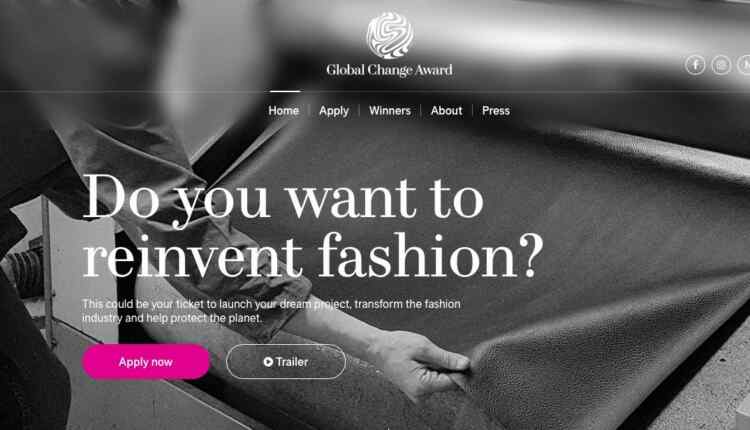Screen dimensions: 750x430
Task: Click the partially visible third social icon
Action: point(744,65)
